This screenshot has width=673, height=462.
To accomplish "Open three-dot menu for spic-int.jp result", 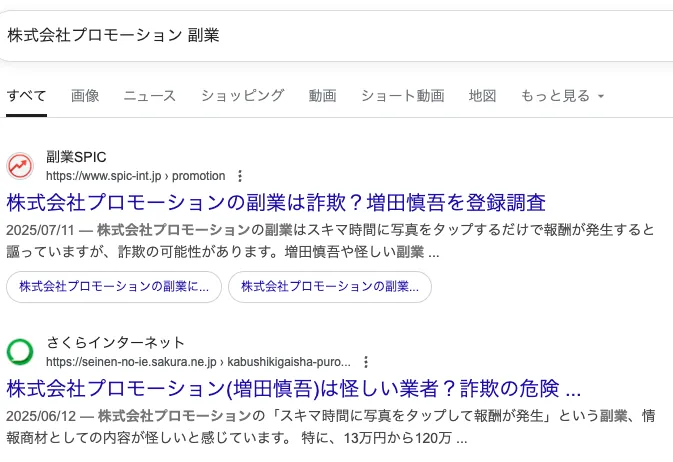I will point(240,176).
